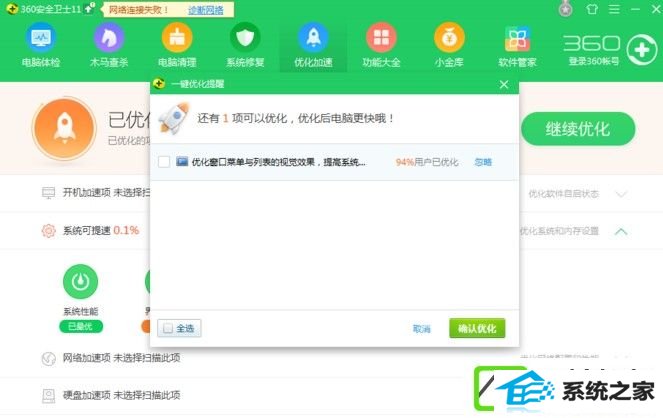The image size is (663, 418).
Task: Click the upgrade arrow next to 360安全卫士11
Action: coord(89,8)
